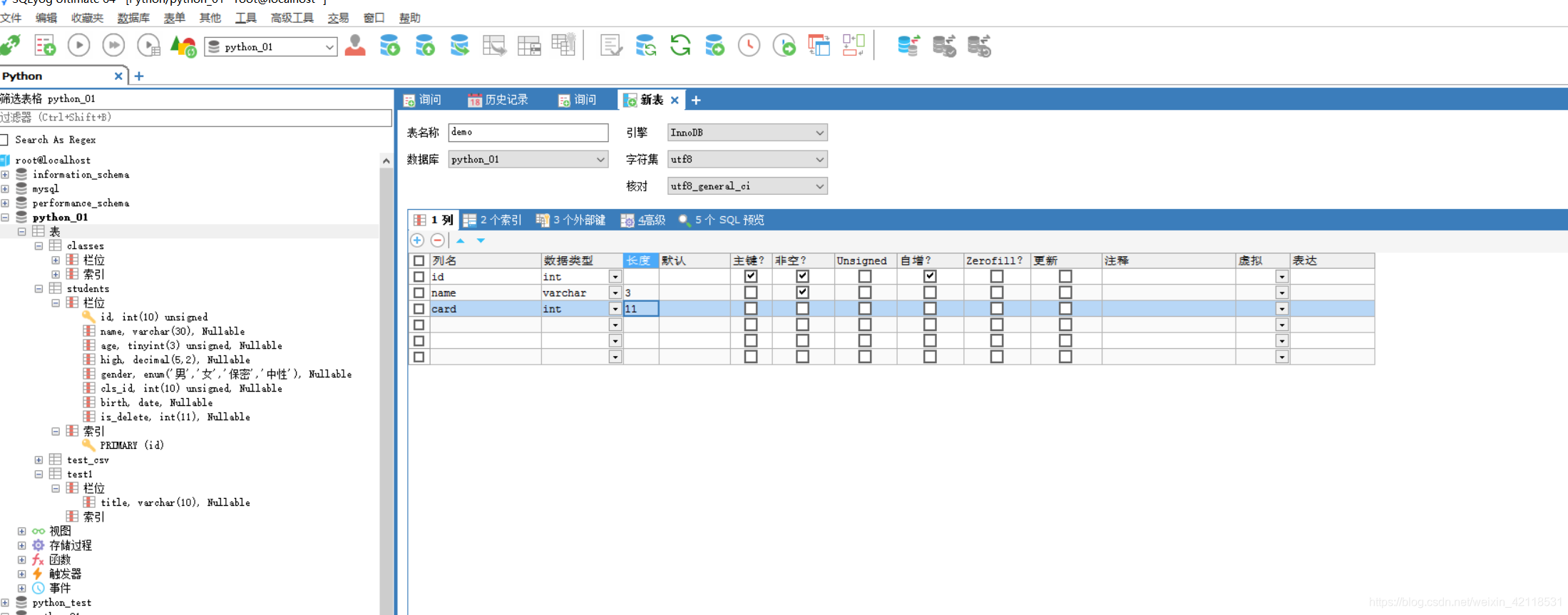The width and height of the screenshot is (1568, 615).
Task: Open the python_01 database selector in toolbar
Action: coord(271,47)
